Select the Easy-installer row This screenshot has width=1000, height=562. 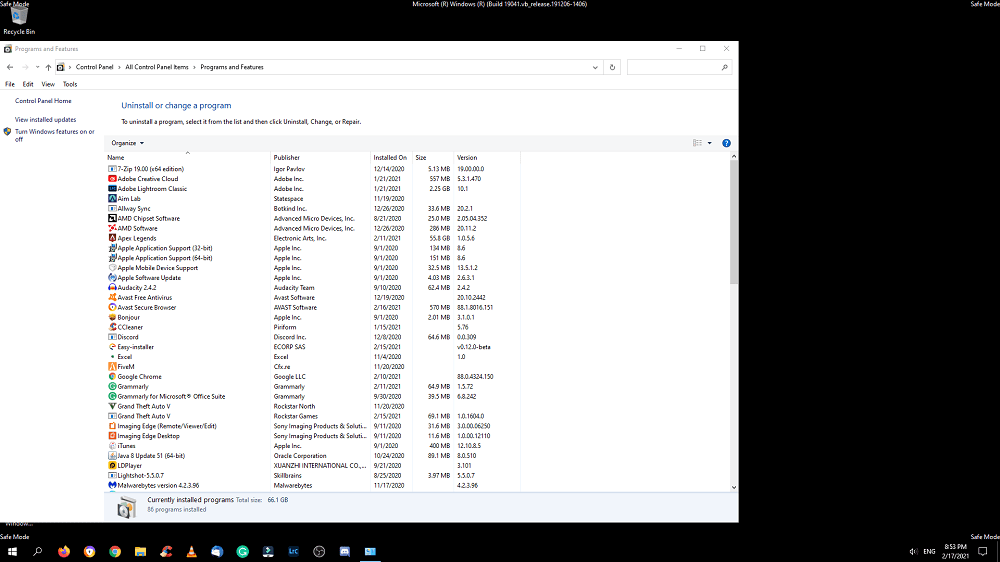312,347
